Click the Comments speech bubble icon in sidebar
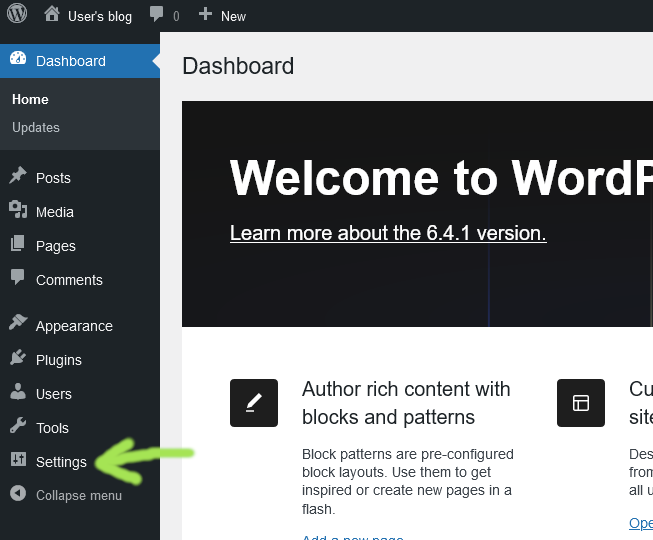This screenshot has height=540, width=653. pyautogui.click(x=17, y=277)
